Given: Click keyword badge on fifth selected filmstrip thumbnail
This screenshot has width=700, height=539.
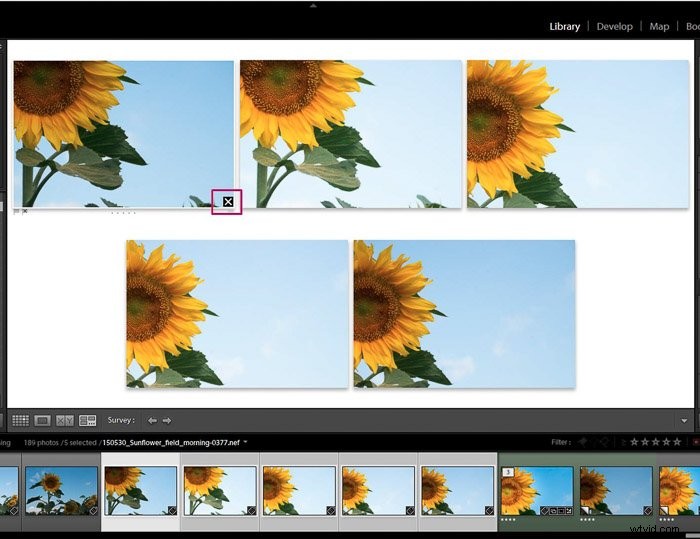Looking at the screenshot, I should [489, 510].
